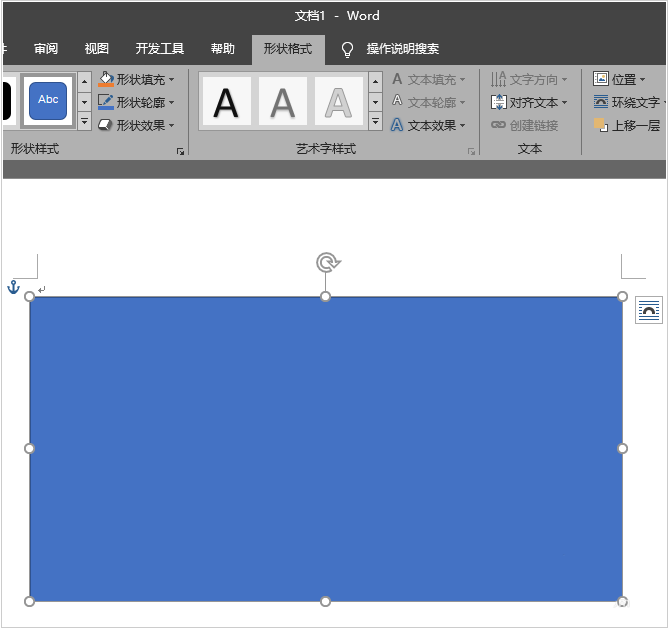Select the blue rectangle shape
Viewport: 668px width, 628px height.
coord(326,449)
